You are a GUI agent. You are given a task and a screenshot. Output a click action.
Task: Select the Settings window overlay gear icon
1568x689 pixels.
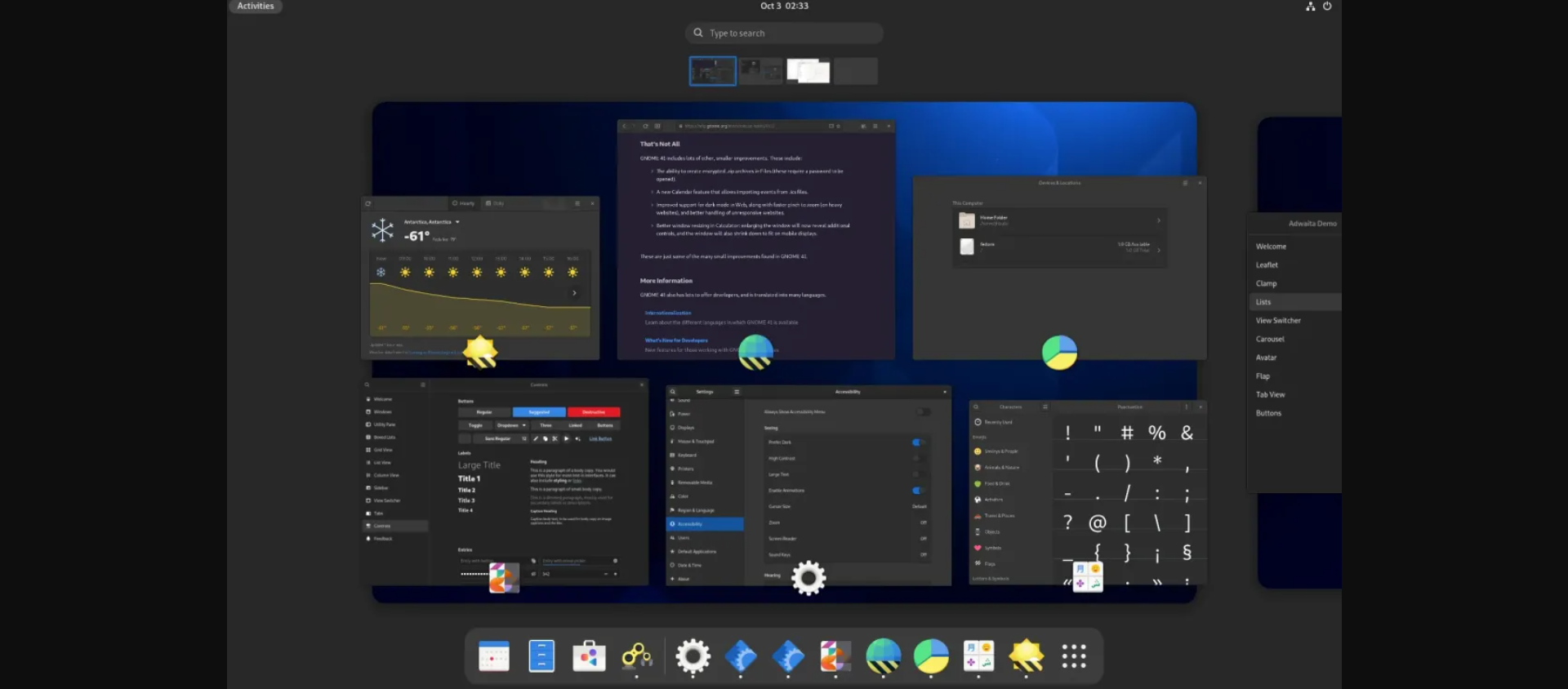point(808,578)
